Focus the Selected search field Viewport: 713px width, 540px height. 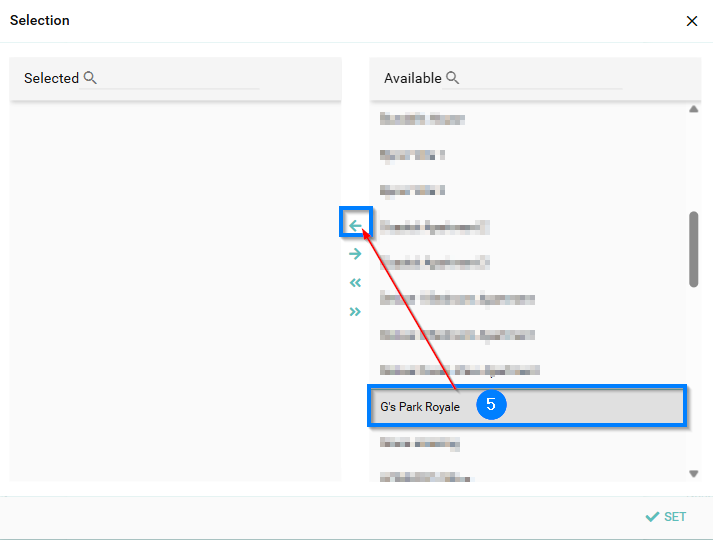tap(178, 78)
